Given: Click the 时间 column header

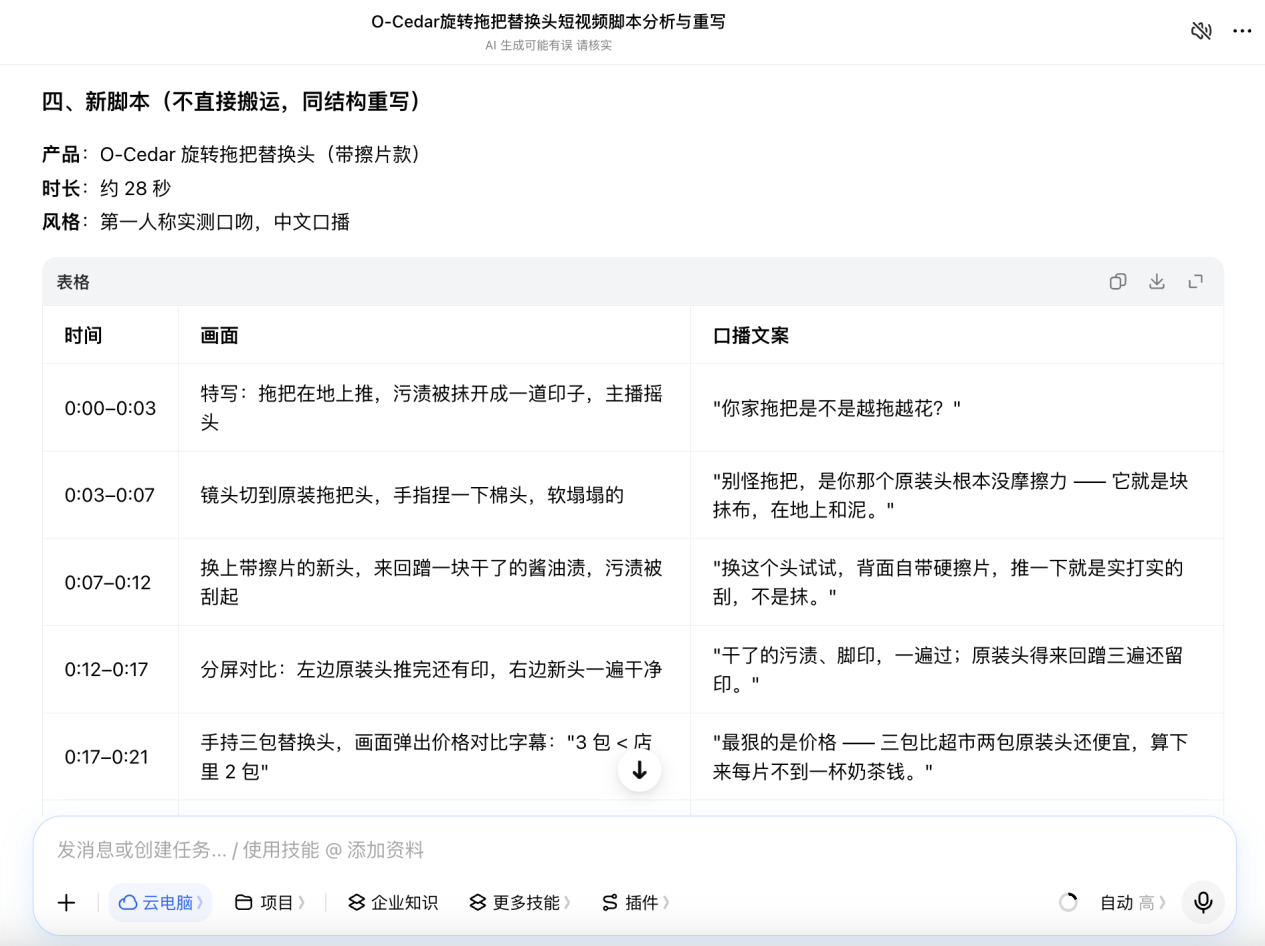Looking at the screenshot, I should 83,336.
